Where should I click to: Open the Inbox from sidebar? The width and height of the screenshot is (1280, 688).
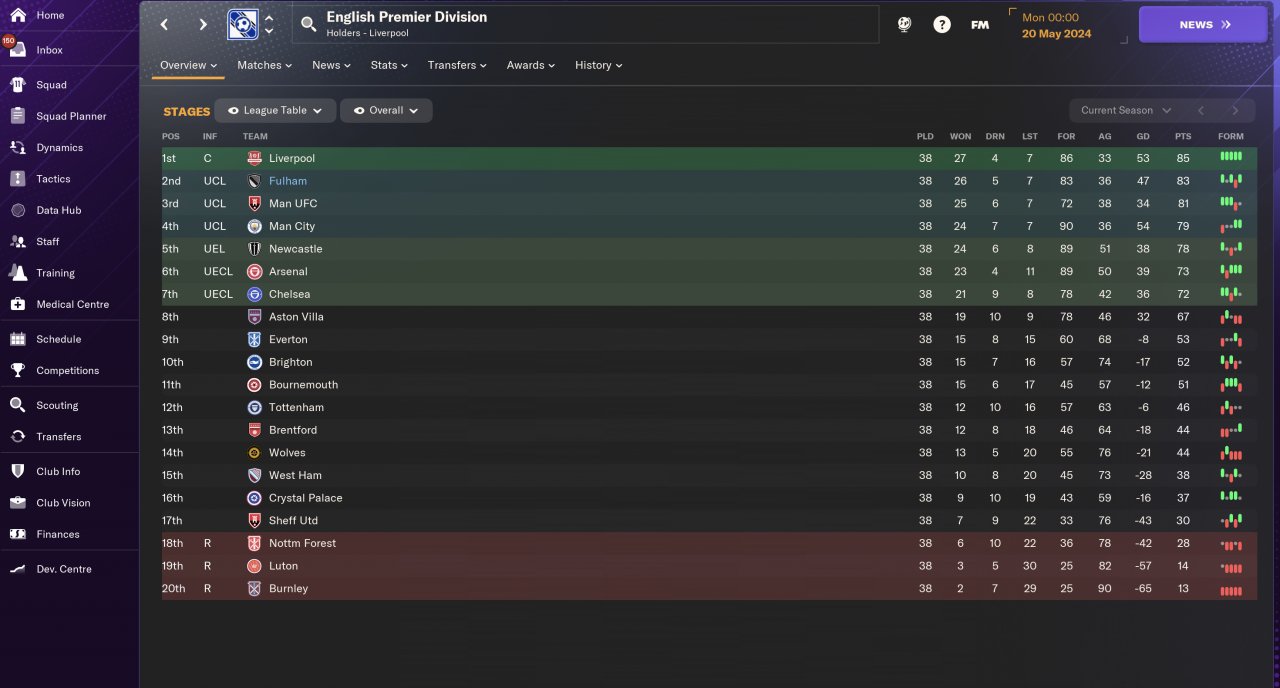pos(49,50)
